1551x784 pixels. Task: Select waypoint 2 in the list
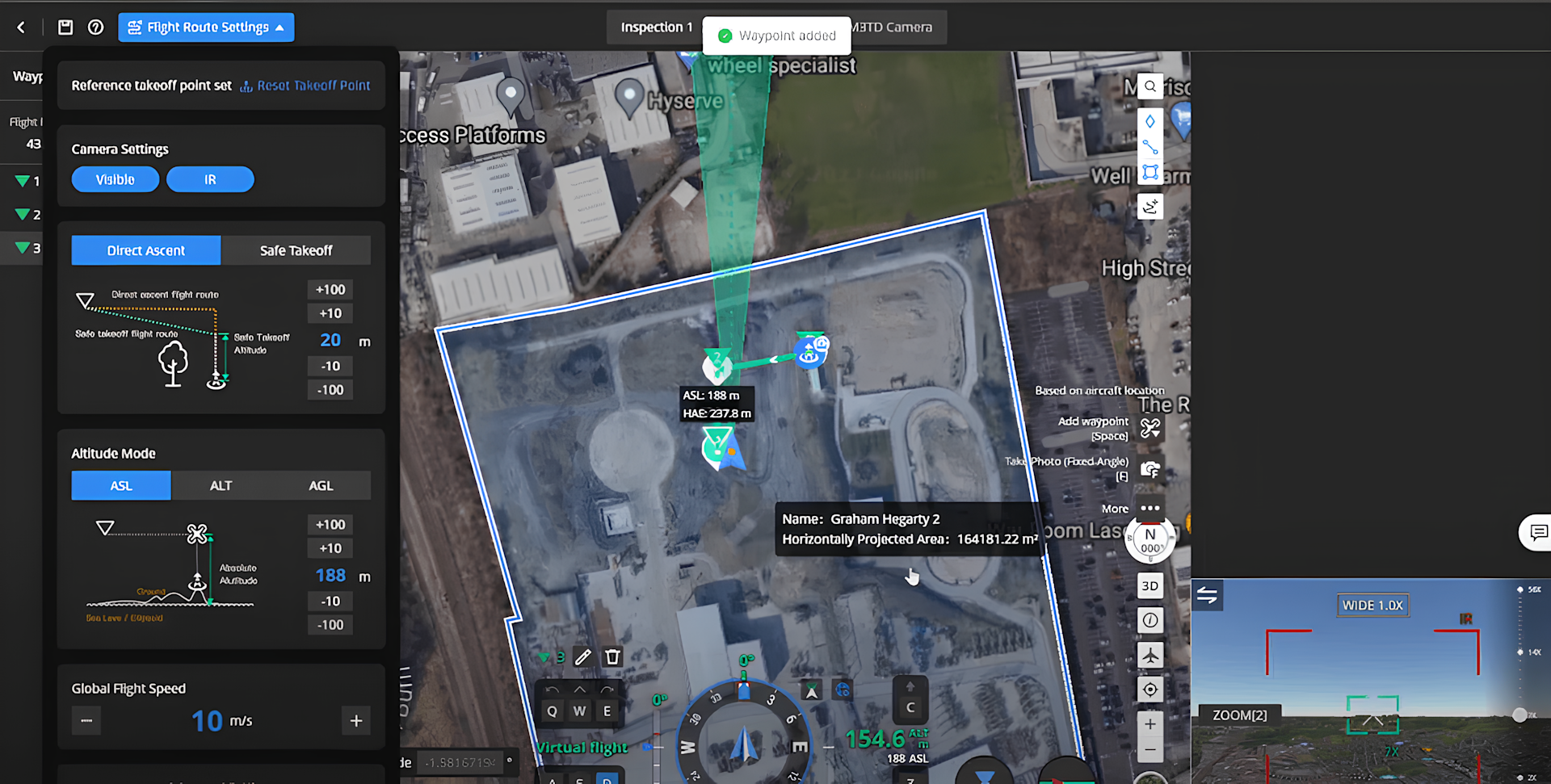point(27,215)
